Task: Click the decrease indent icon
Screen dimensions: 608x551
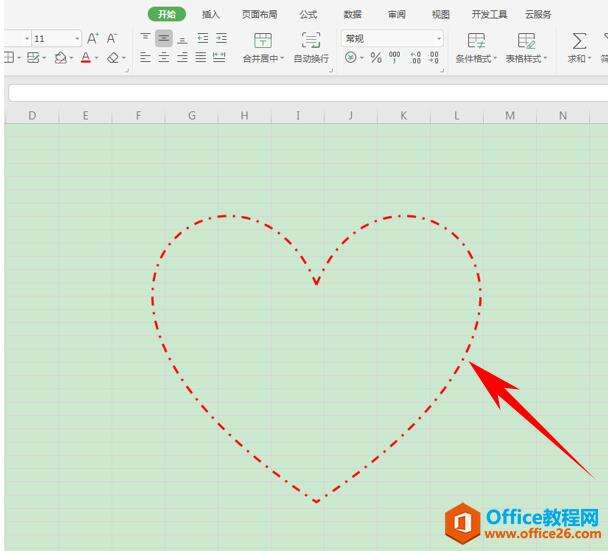Action: coord(202,38)
